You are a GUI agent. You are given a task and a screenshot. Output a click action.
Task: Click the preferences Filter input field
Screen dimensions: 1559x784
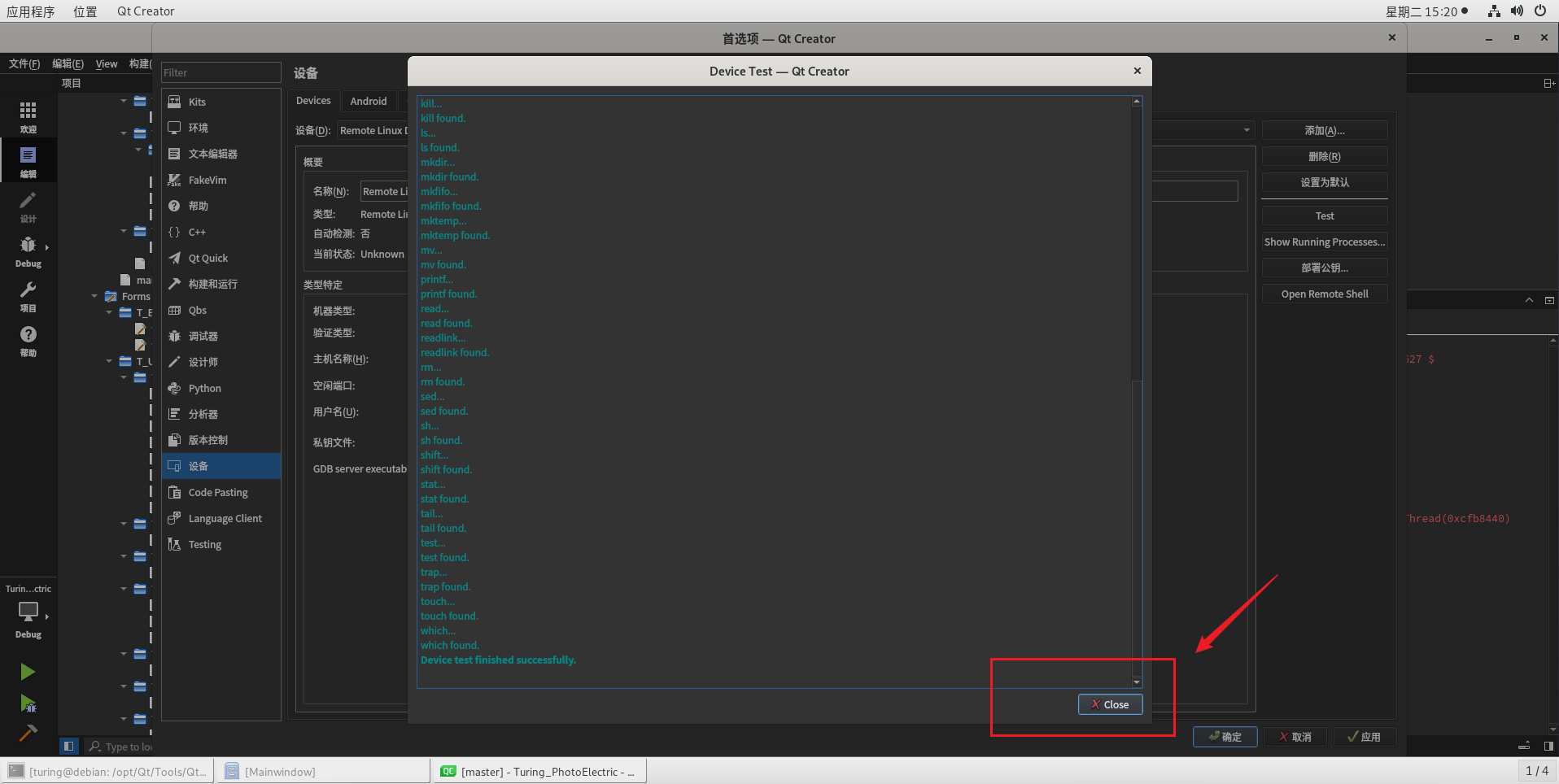tap(221, 72)
